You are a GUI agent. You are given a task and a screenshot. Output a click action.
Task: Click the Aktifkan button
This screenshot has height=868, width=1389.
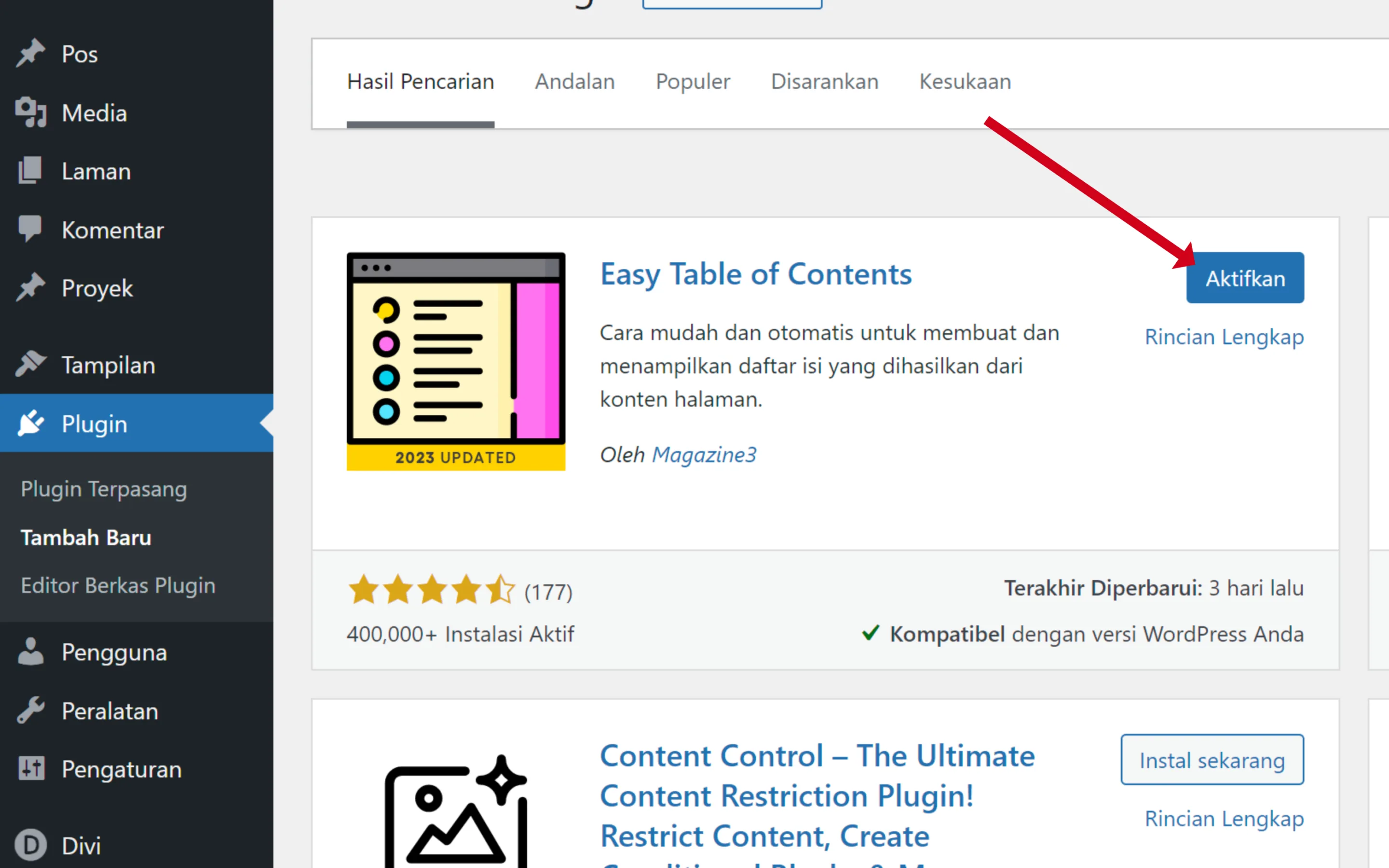(x=1245, y=278)
